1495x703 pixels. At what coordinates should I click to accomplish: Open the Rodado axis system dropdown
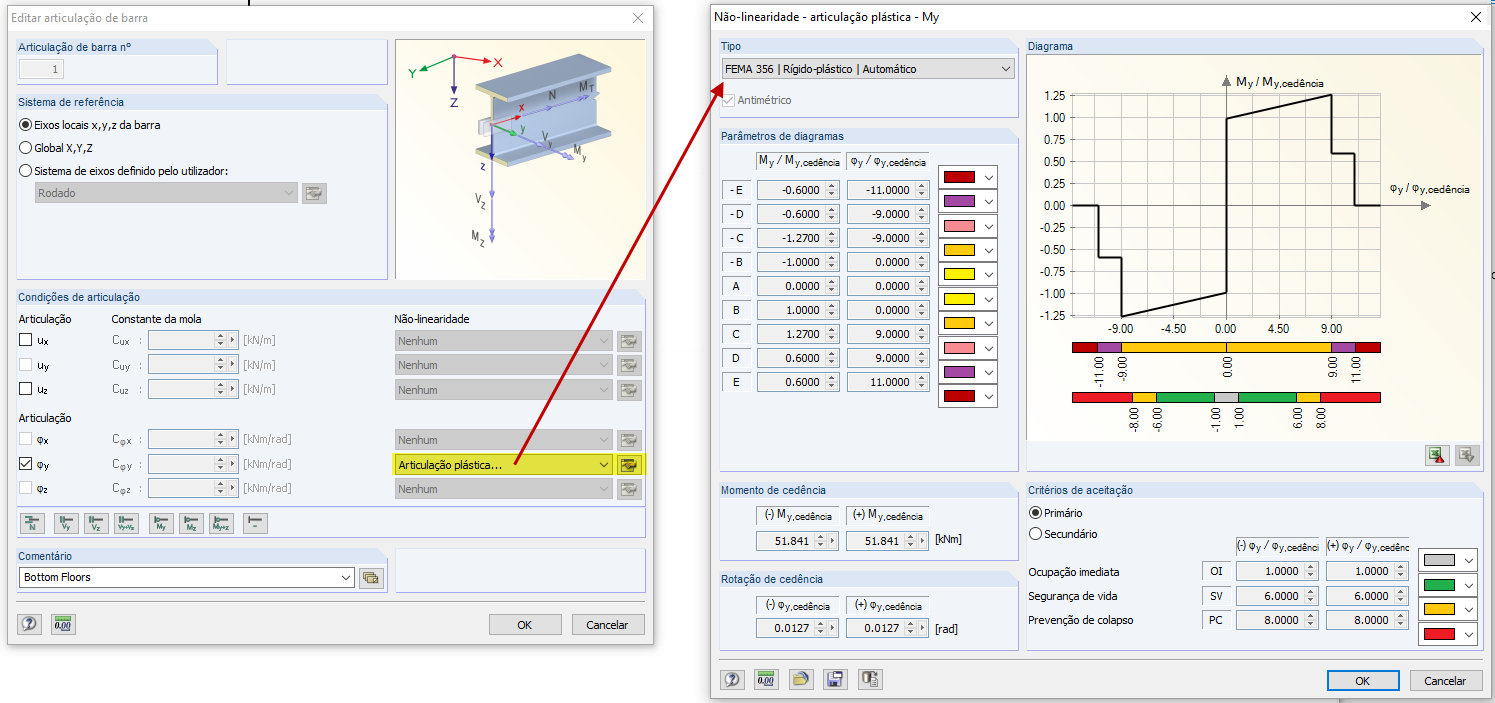coord(166,193)
